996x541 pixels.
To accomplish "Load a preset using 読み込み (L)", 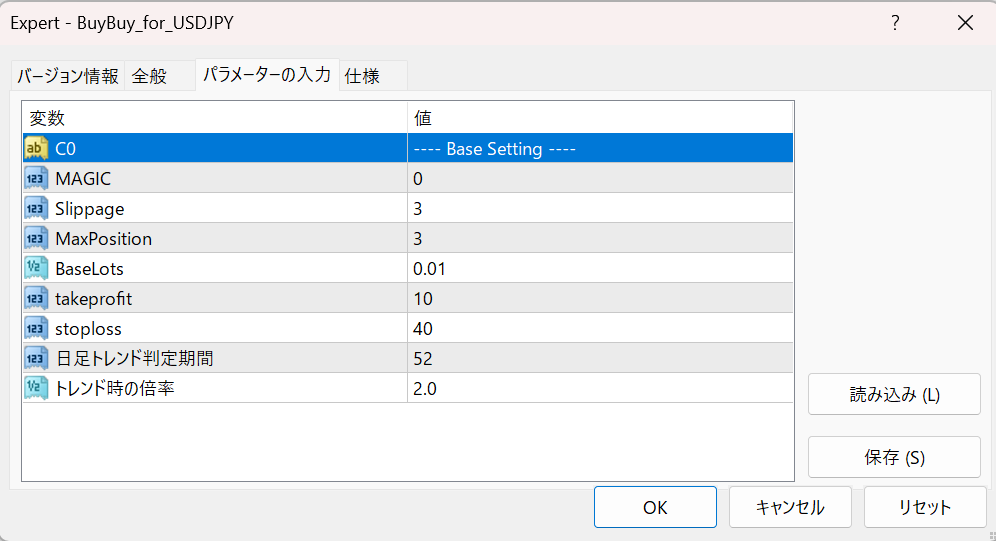I will coord(894,394).
